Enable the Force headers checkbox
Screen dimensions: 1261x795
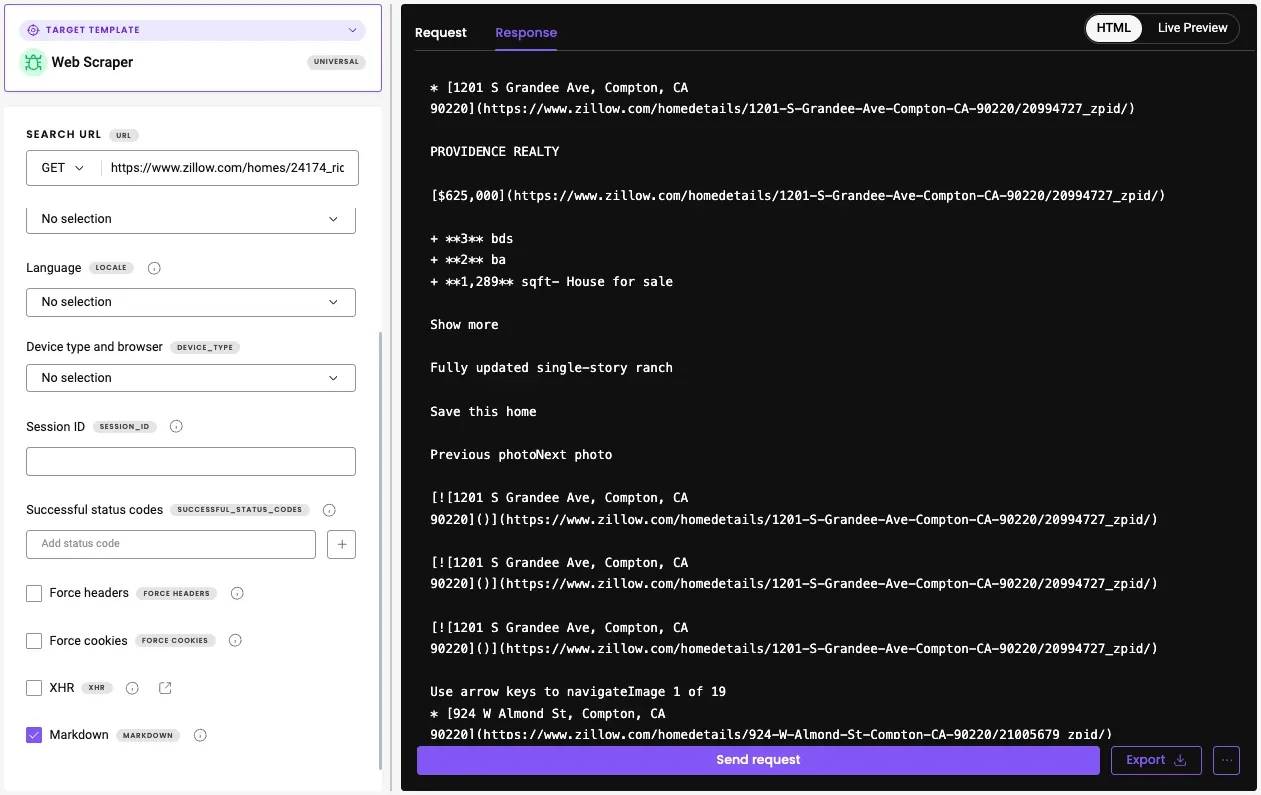pos(34,593)
